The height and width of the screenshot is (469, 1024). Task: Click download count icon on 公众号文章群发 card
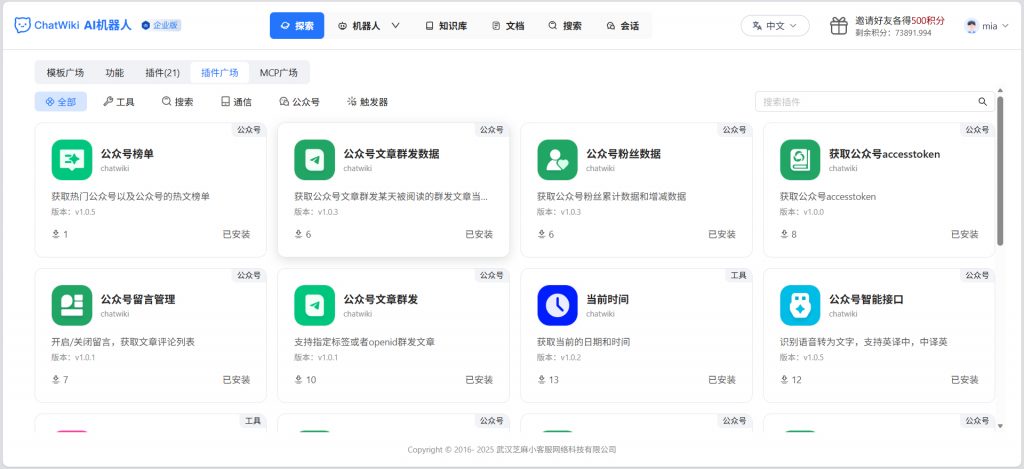298,380
